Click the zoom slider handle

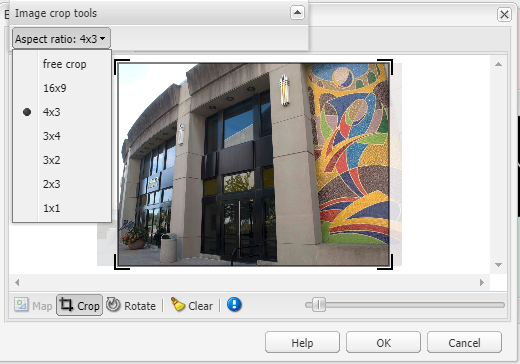pyautogui.click(x=319, y=305)
